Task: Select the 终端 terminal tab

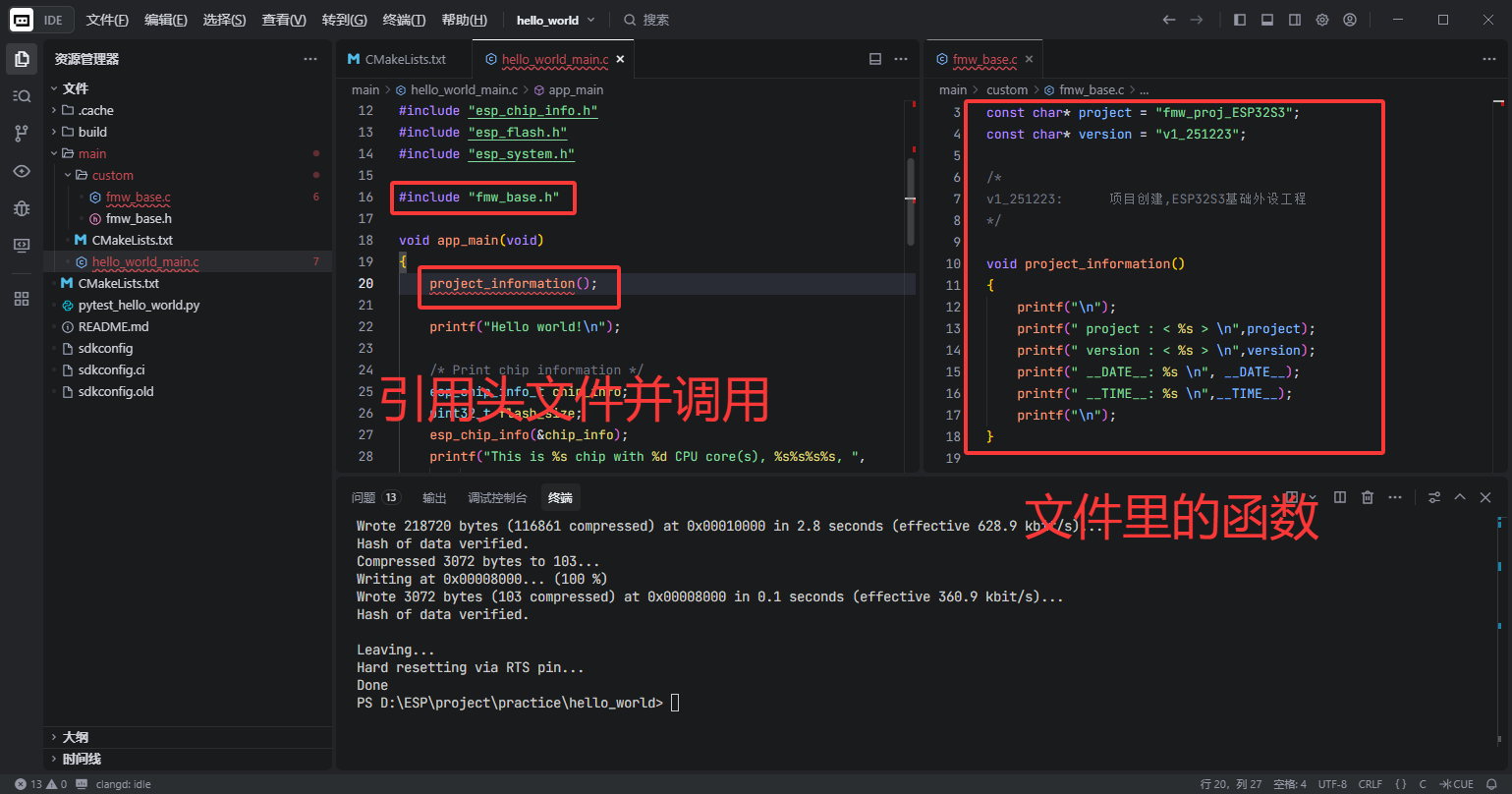Action: point(560,497)
